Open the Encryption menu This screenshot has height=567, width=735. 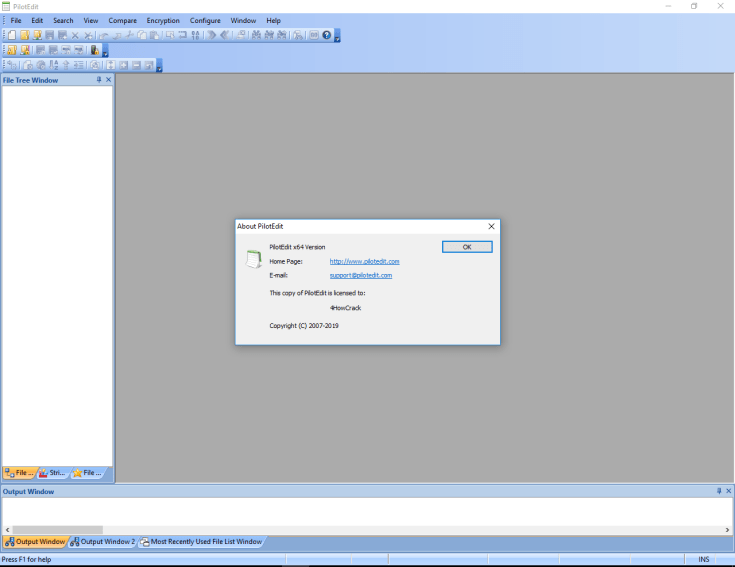click(x=163, y=21)
